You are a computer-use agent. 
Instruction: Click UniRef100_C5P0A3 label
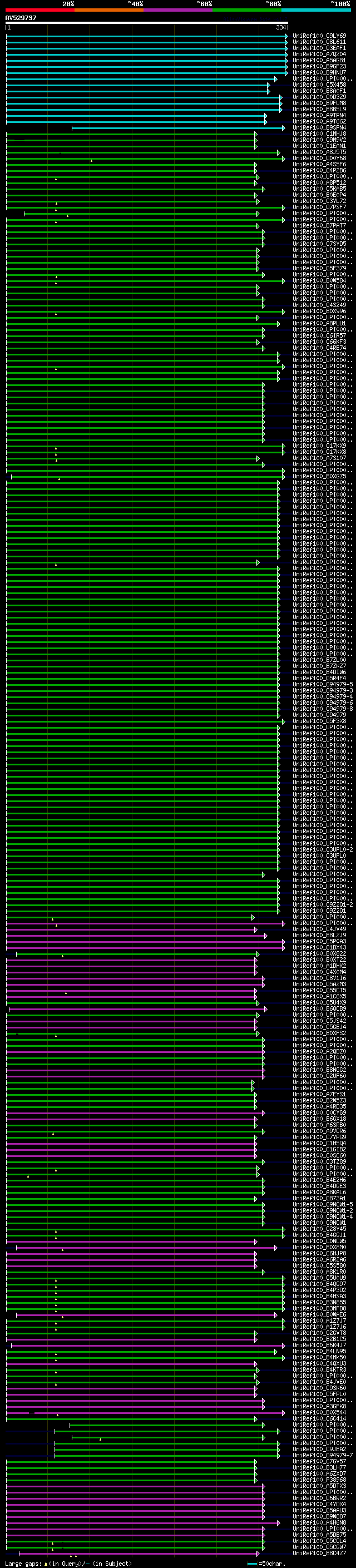(319, 941)
